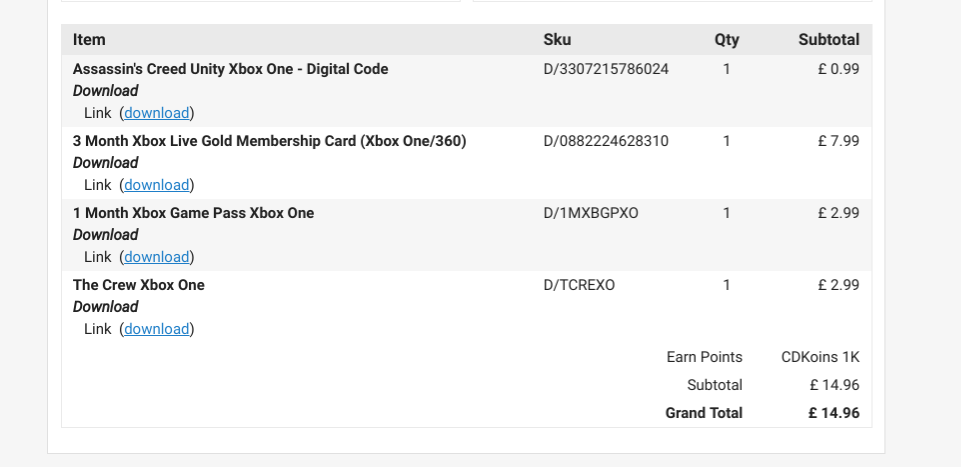Select the D/TCREXO SKU text
Image resolution: width=961 pixels, height=467 pixels.
click(x=579, y=285)
